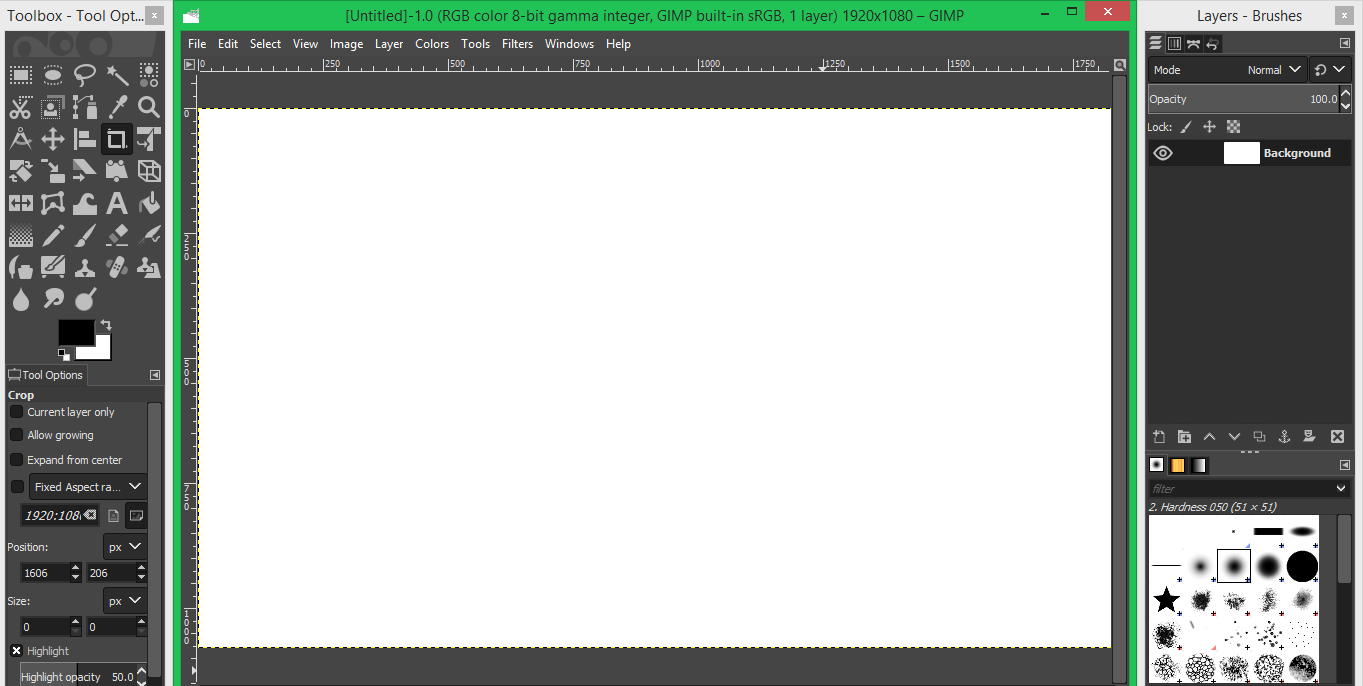Open layer Mode Normal dropdown
The width and height of the screenshot is (1363, 686).
click(1228, 70)
